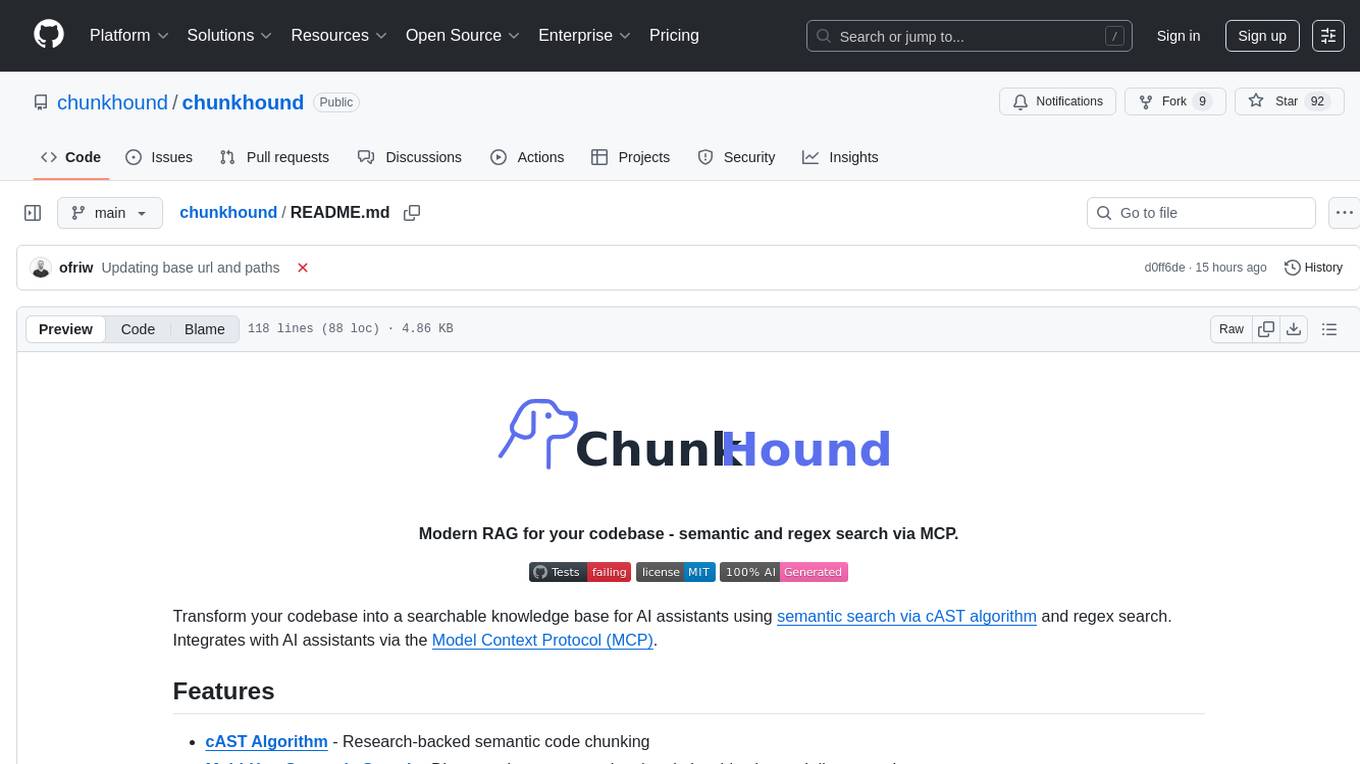This screenshot has height=764, width=1360.
Task: Open the Issues tab
Action: tap(159, 157)
